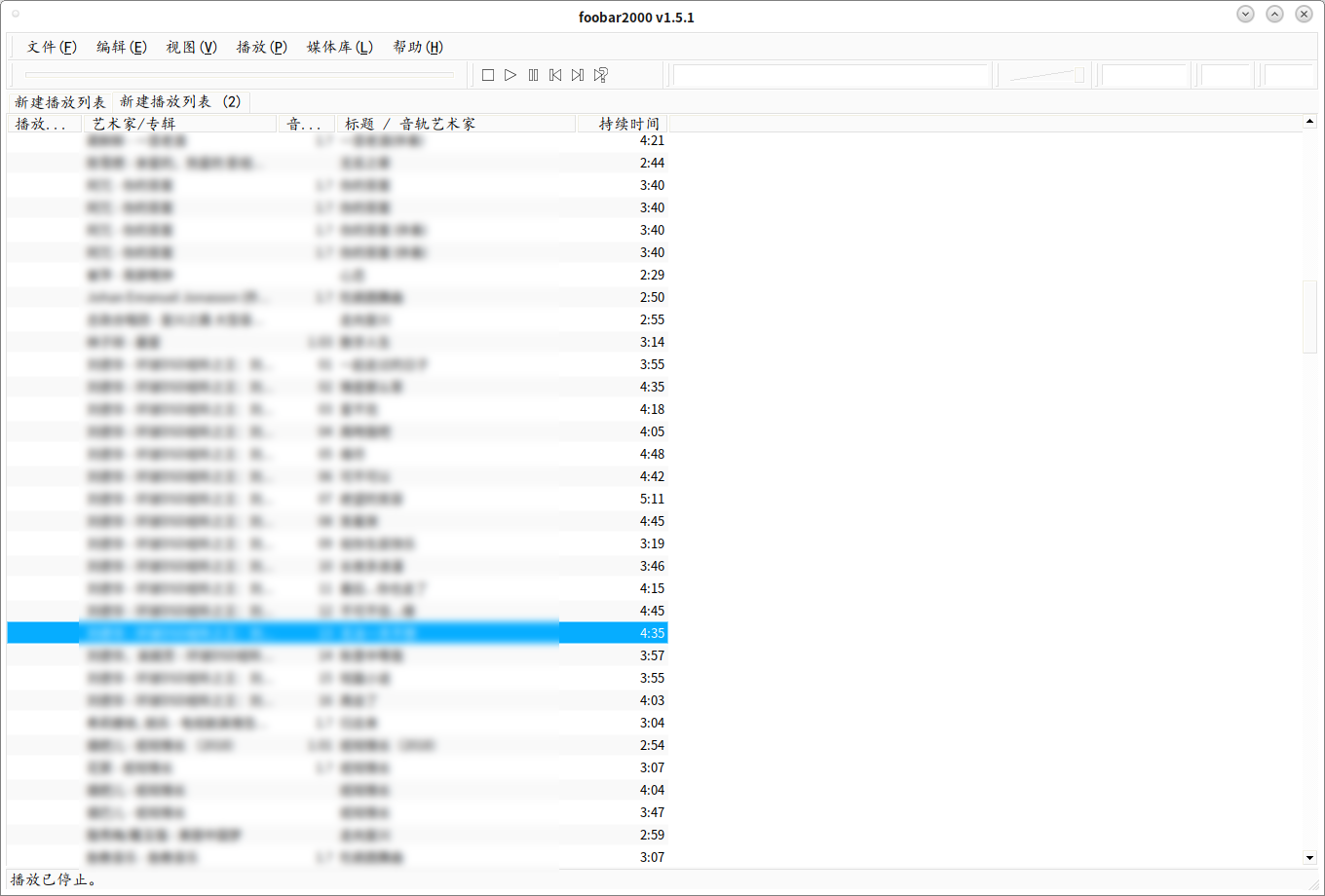
Task: Sort by the 艺术家/专辑 column header
Action: tap(132, 123)
